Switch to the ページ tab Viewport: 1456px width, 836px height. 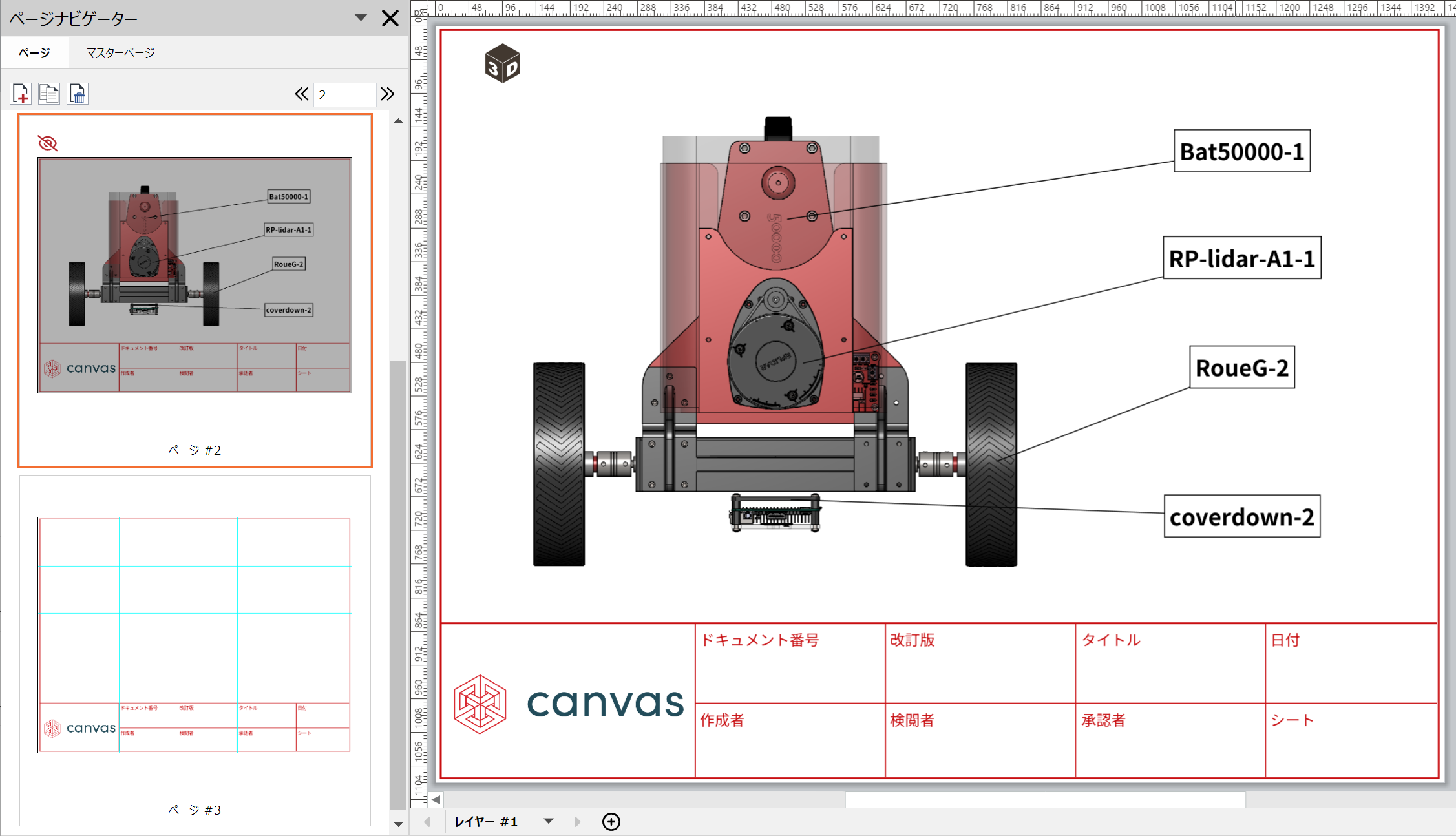coord(34,53)
